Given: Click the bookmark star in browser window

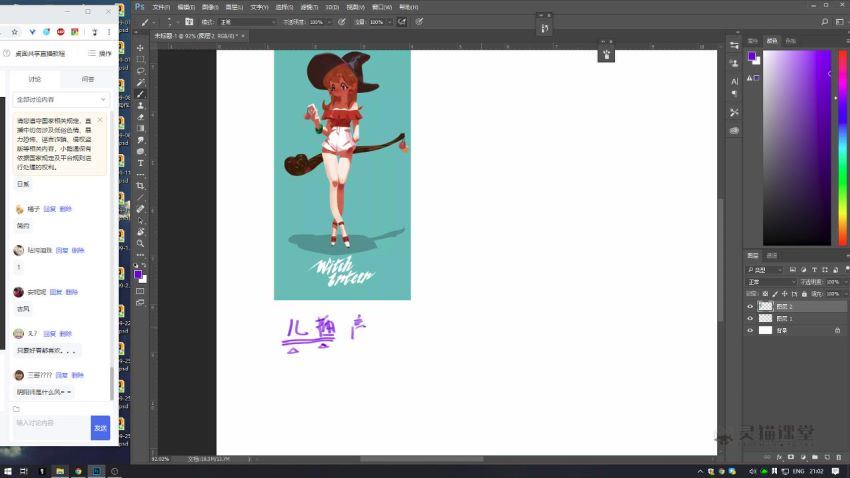Looking at the screenshot, I should click(15, 32).
